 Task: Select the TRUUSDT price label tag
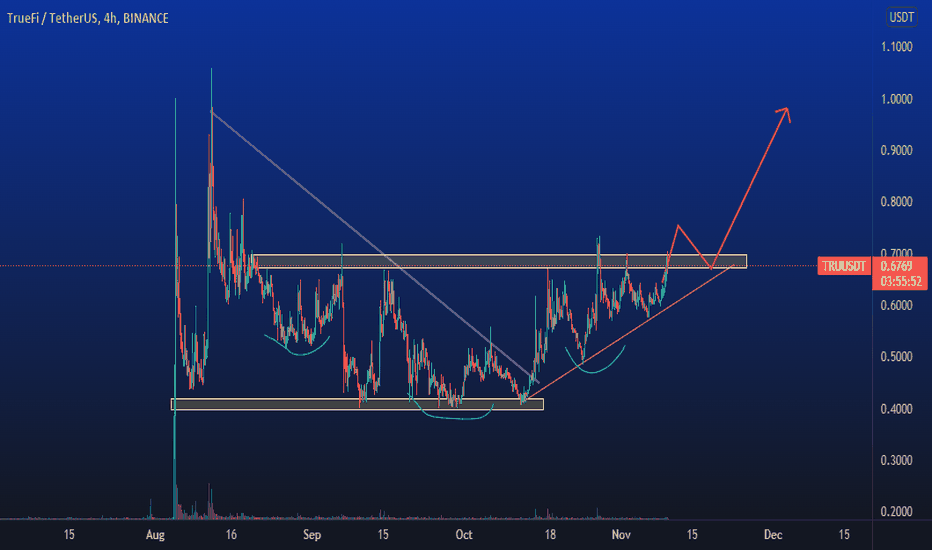tap(844, 266)
